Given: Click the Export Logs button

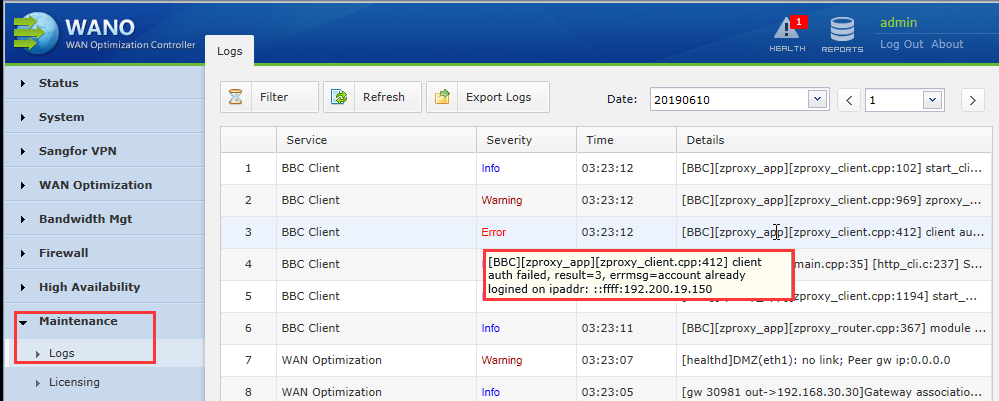Looking at the screenshot, I should (488, 97).
